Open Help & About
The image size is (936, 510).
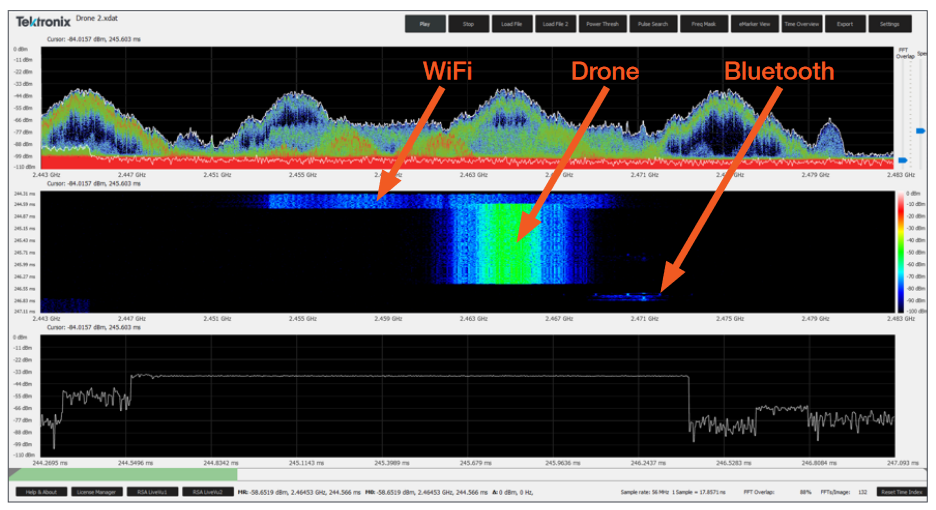40,492
